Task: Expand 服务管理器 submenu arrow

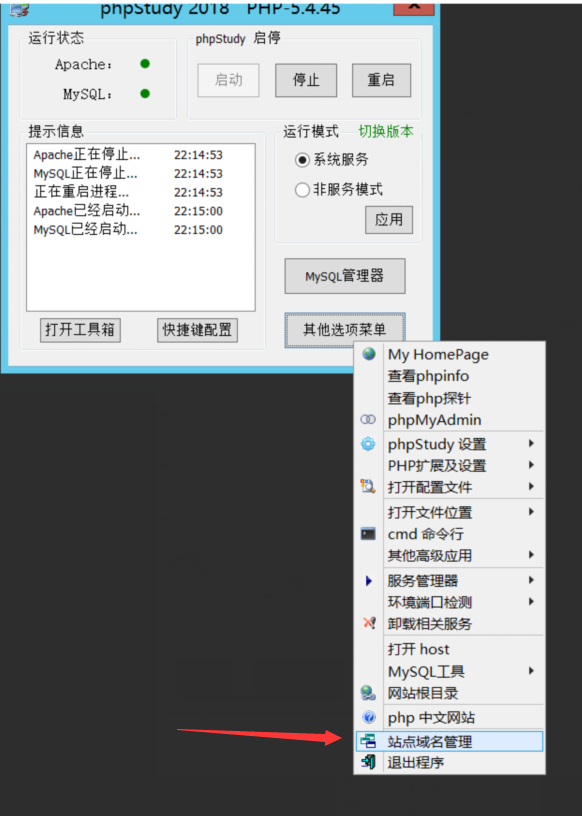Action: (531, 580)
